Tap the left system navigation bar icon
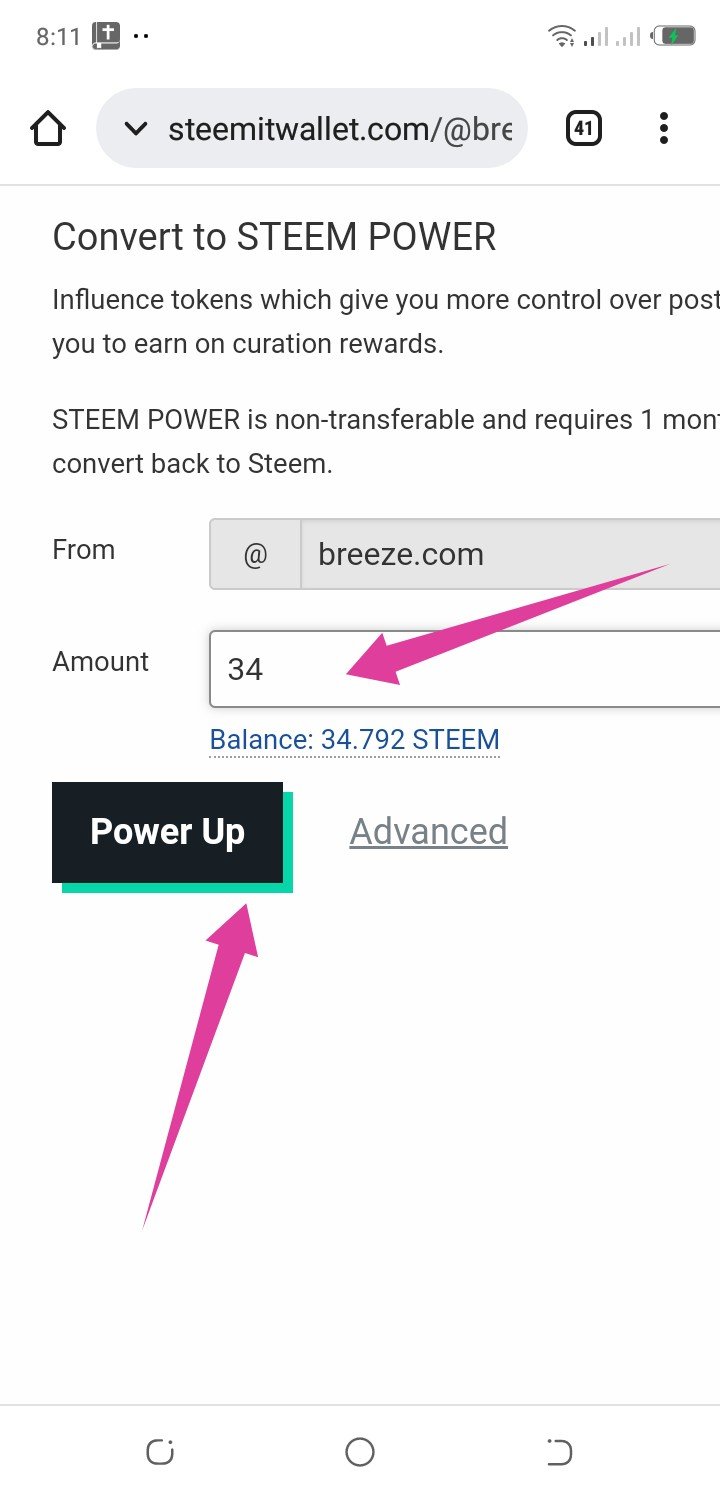Screen dimensions: 720x1500 tap(160, 1452)
